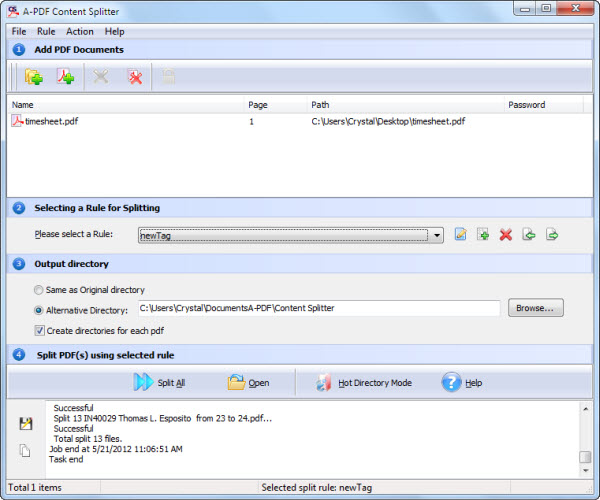This screenshot has width=600, height=500.
Task: Select the timesheet.pdf row name
Action: [51, 121]
